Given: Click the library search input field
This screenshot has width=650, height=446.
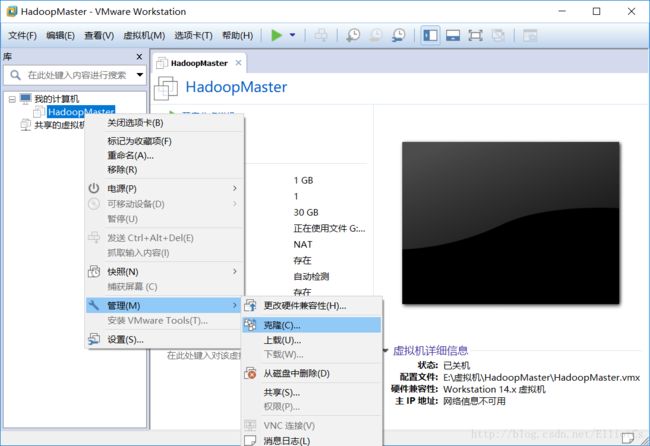Looking at the screenshot, I should tap(77, 75).
